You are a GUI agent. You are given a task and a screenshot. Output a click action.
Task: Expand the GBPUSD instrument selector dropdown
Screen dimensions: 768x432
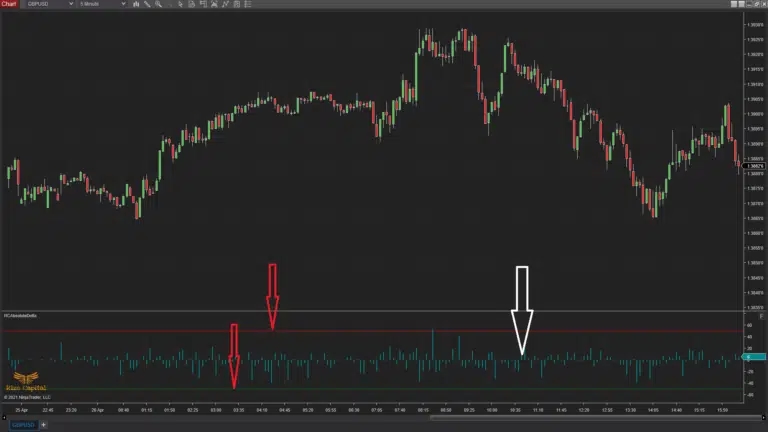[x=69, y=4]
